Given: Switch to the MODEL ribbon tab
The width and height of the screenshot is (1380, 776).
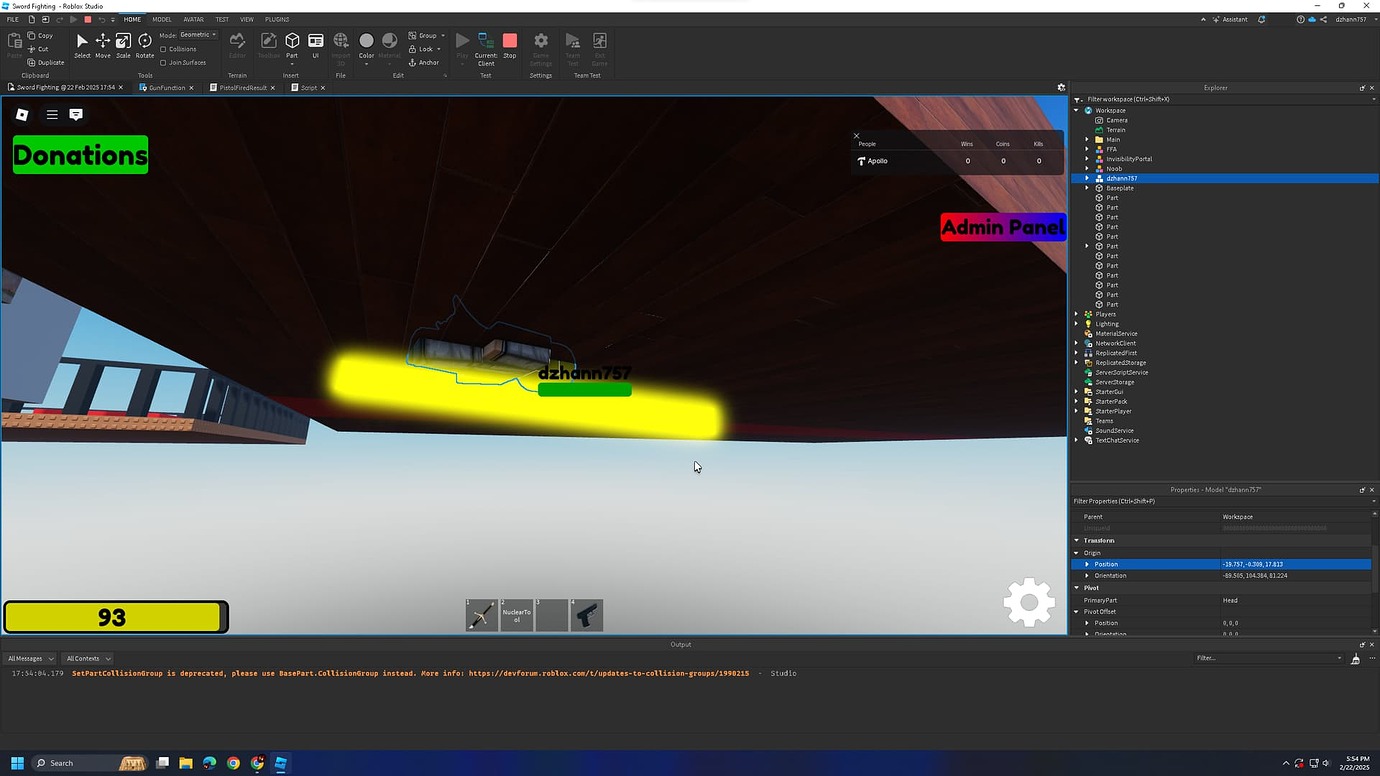Looking at the screenshot, I should (x=161, y=18).
